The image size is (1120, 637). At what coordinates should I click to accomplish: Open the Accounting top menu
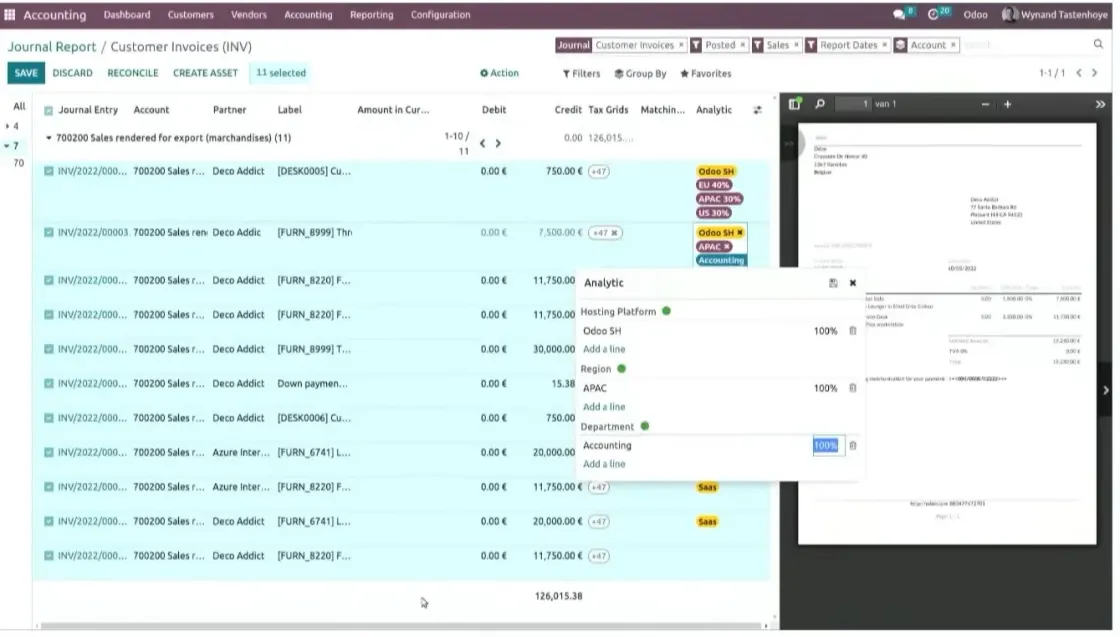(309, 14)
